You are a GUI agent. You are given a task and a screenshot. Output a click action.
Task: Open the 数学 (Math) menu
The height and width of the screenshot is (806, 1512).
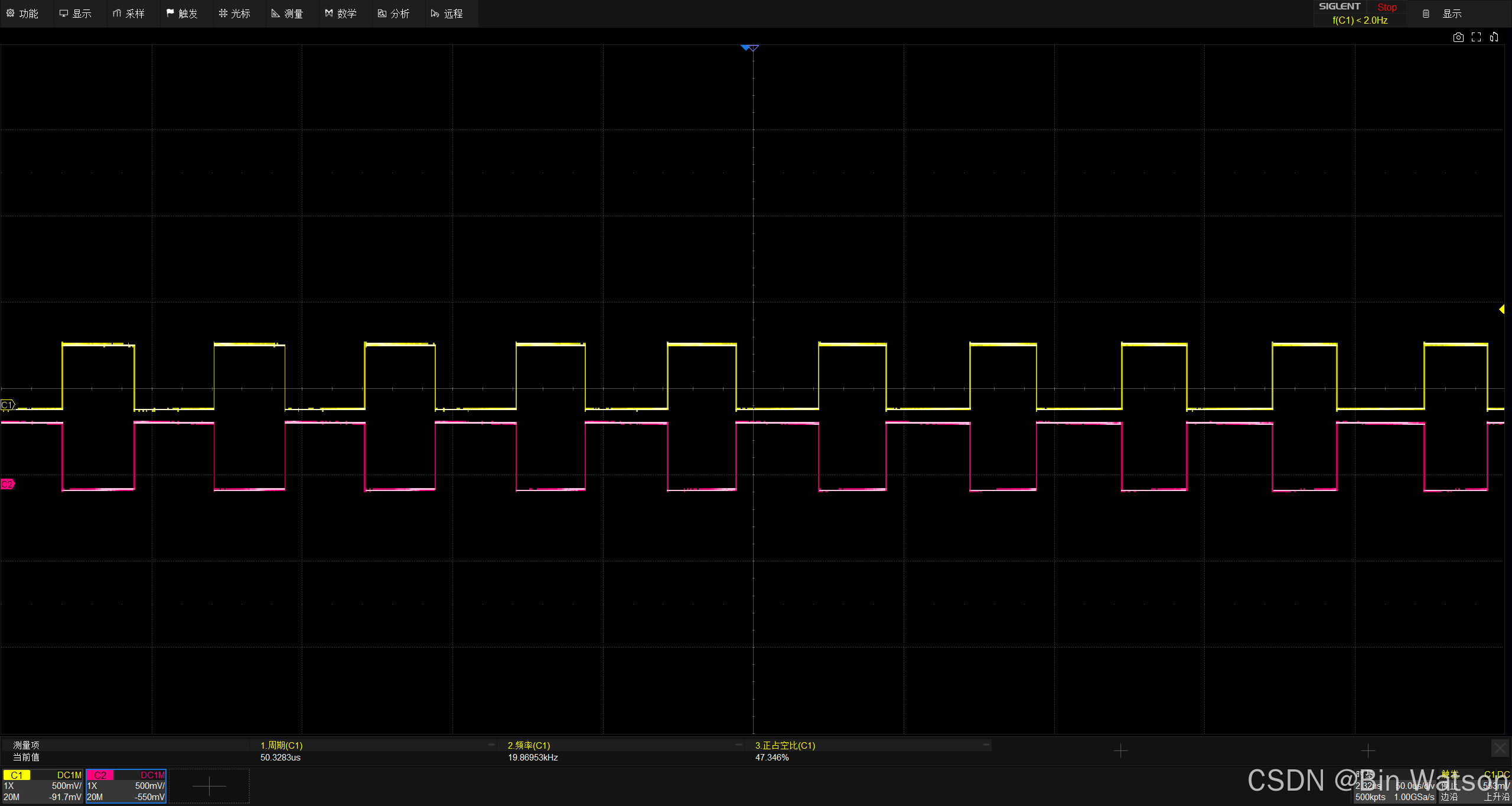341,14
